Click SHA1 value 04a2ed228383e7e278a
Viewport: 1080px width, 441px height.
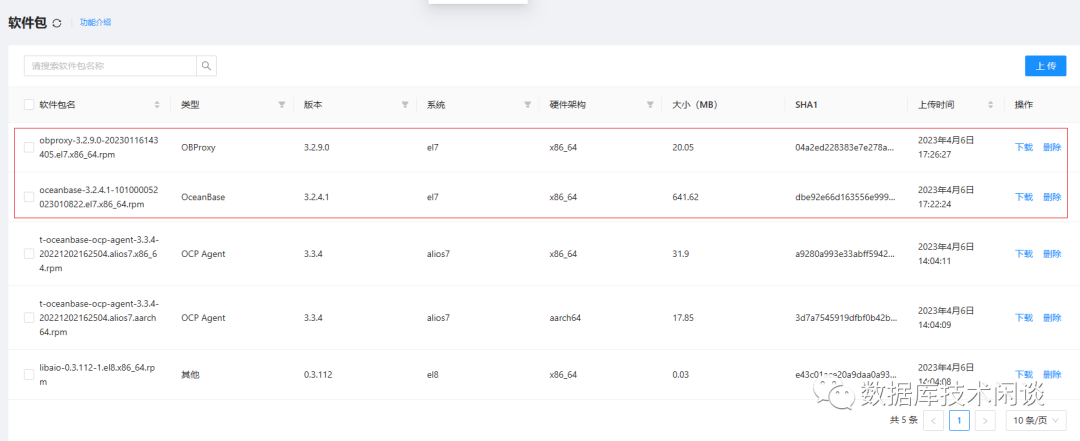[845, 147]
